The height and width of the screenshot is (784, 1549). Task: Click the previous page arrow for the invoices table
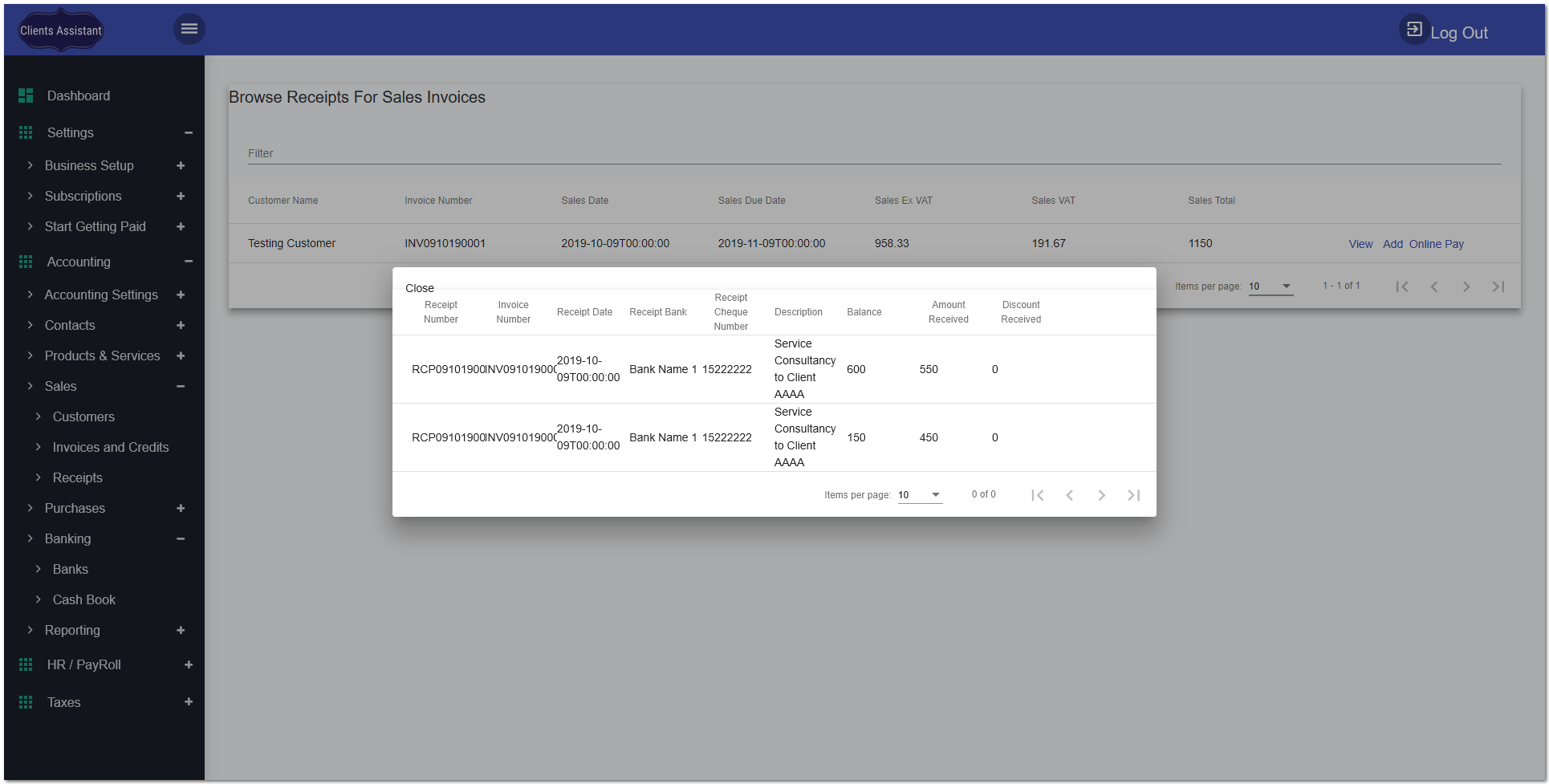pos(1434,286)
